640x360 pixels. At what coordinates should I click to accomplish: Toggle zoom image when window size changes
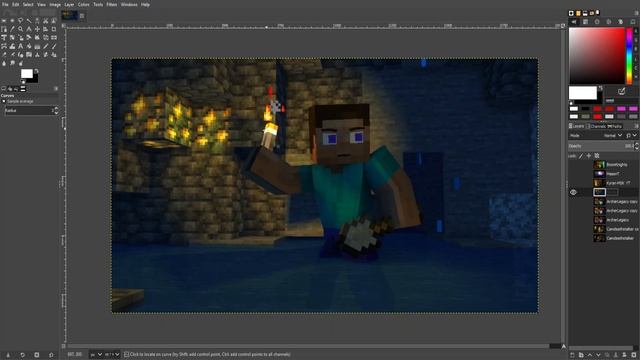563,25
